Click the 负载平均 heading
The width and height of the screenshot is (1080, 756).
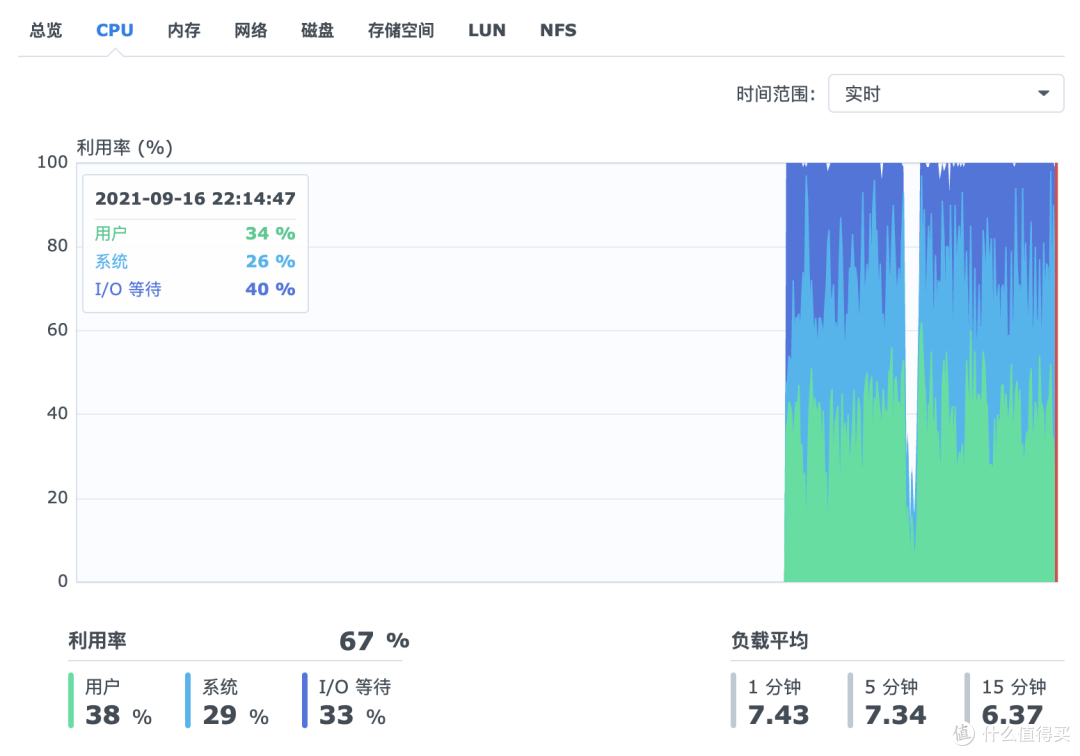pyautogui.click(x=769, y=641)
